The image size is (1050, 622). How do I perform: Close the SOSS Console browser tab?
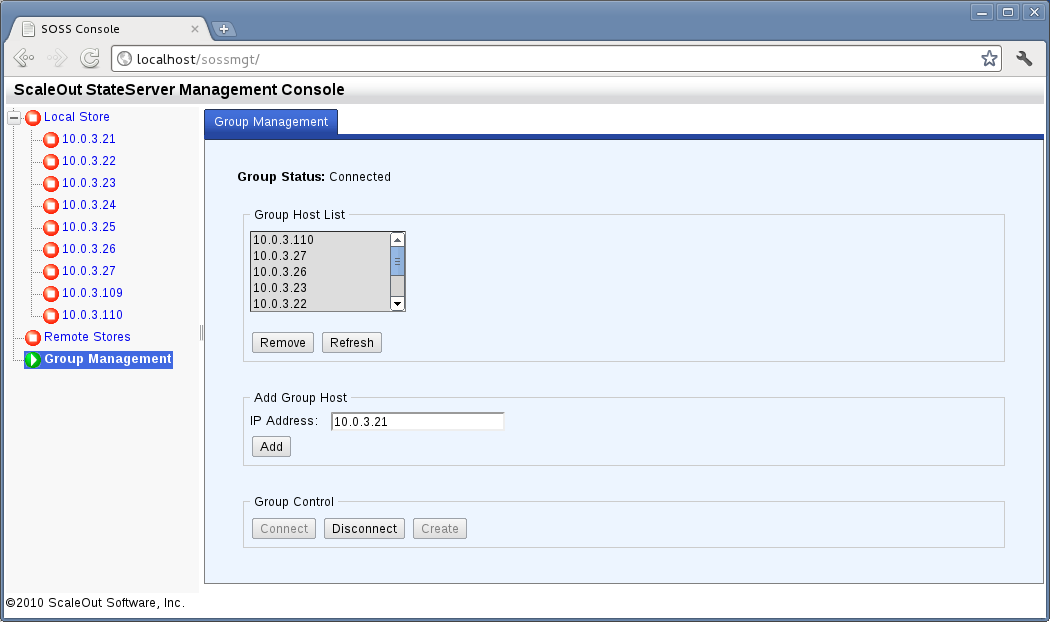click(x=195, y=29)
